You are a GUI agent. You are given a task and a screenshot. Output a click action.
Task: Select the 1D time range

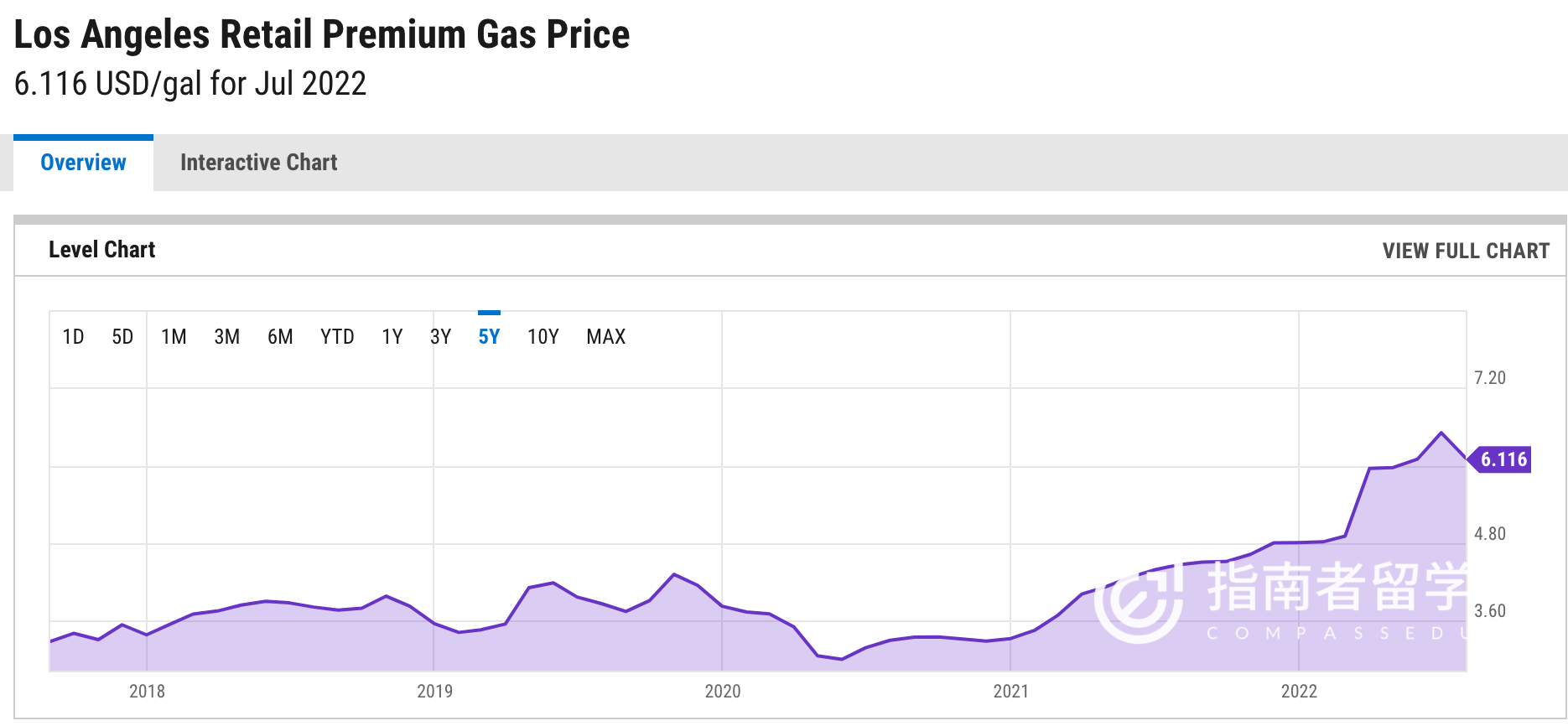73,337
